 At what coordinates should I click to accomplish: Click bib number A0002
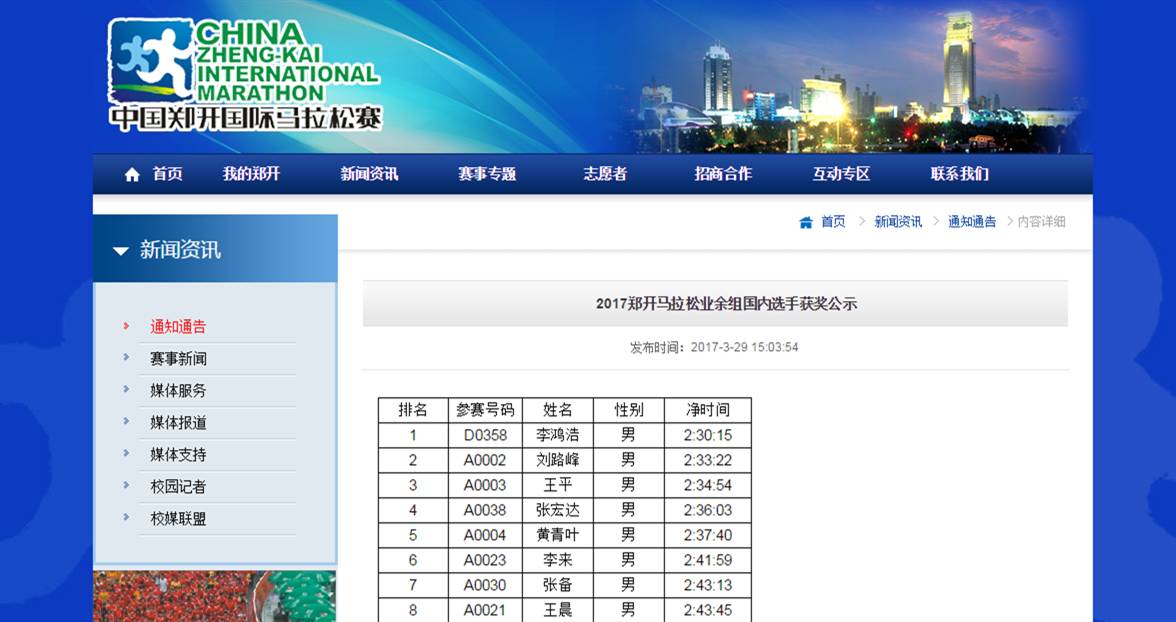pyautogui.click(x=485, y=460)
